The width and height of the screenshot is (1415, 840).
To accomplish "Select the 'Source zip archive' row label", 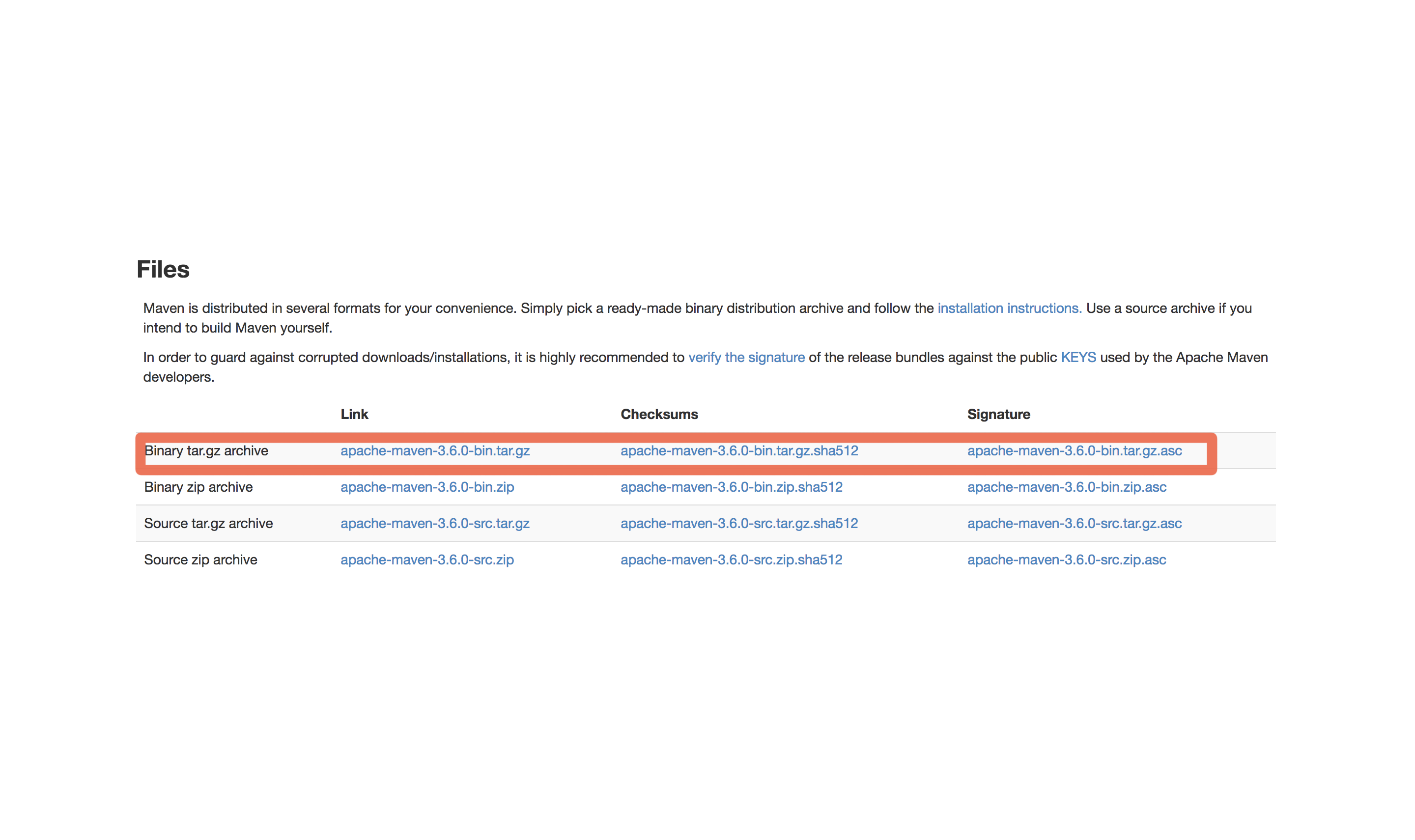I will pos(200,560).
